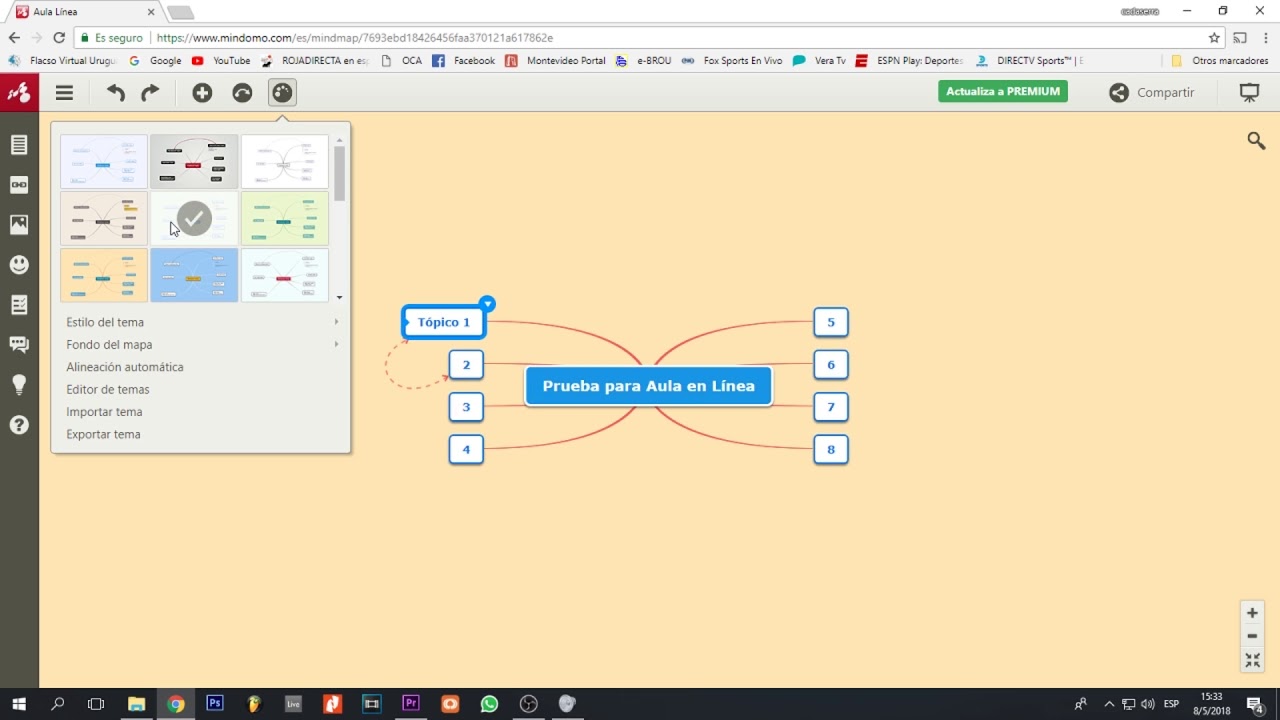Open Premiere Pro from the taskbar

point(410,704)
